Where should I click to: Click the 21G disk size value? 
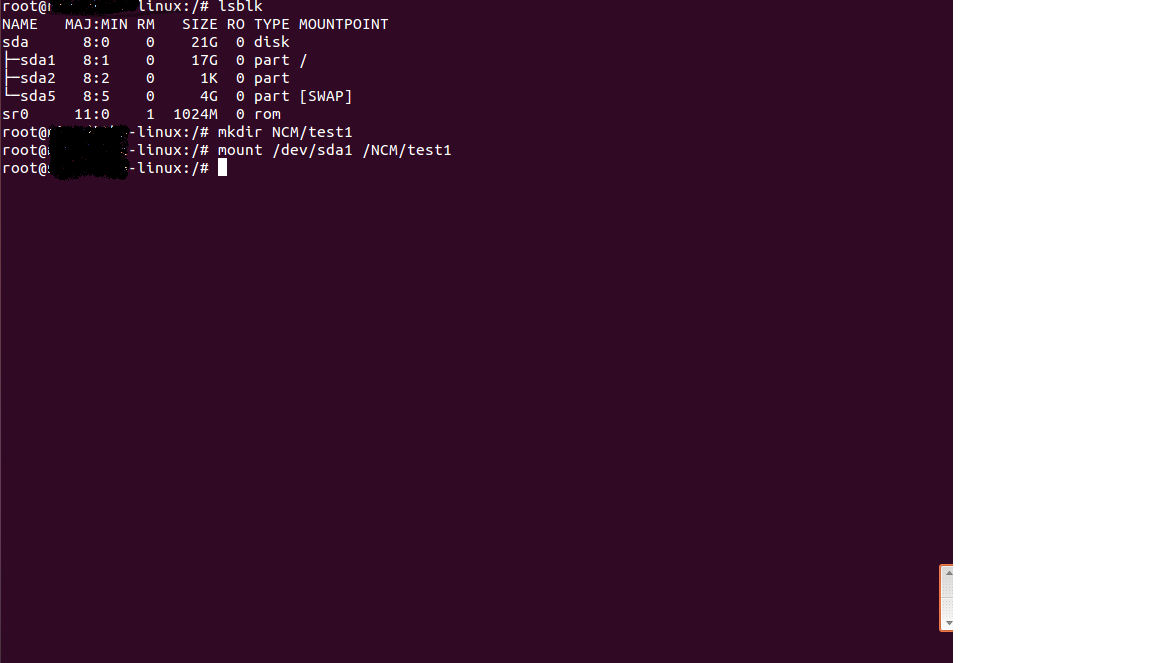point(204,42)
